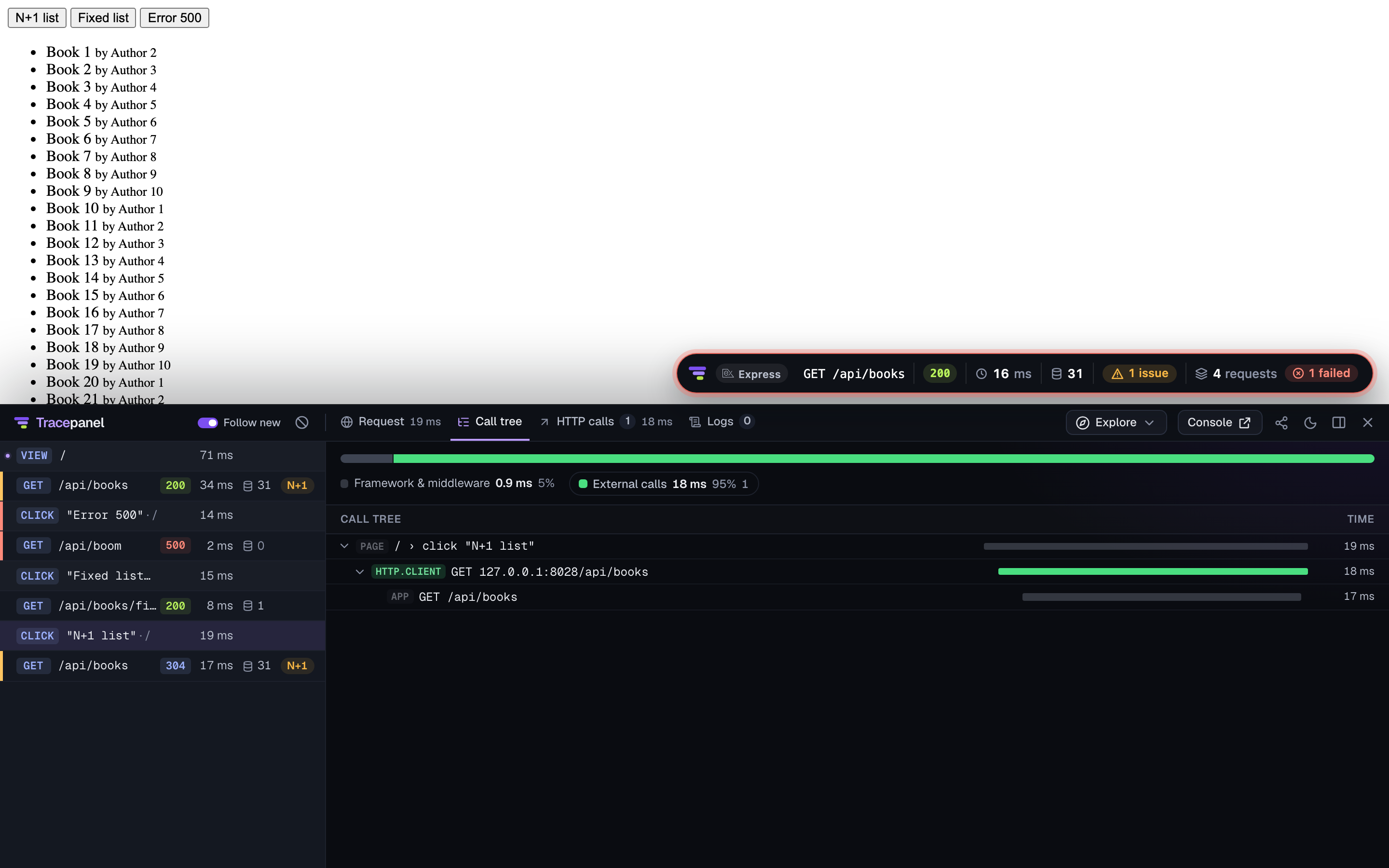The height and width of the screenshot is (868, 1389).
Task: Select the GET /api/boom 500 row
Action: (163, 545)
